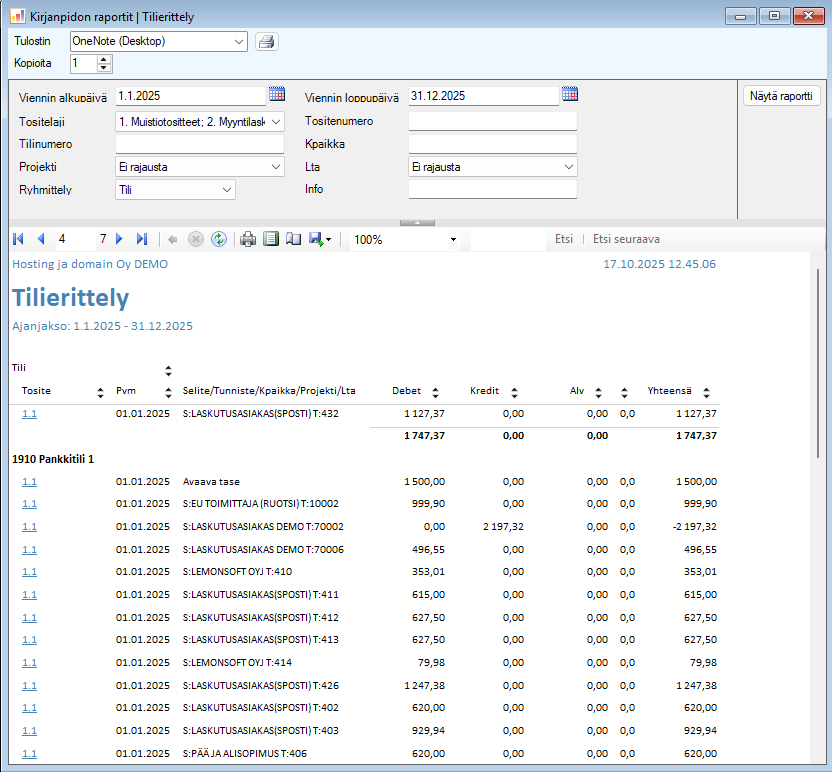The height and width of the screenshot is (772, 832).
Task: Toggle the print layout view icon
Action: 270,240
